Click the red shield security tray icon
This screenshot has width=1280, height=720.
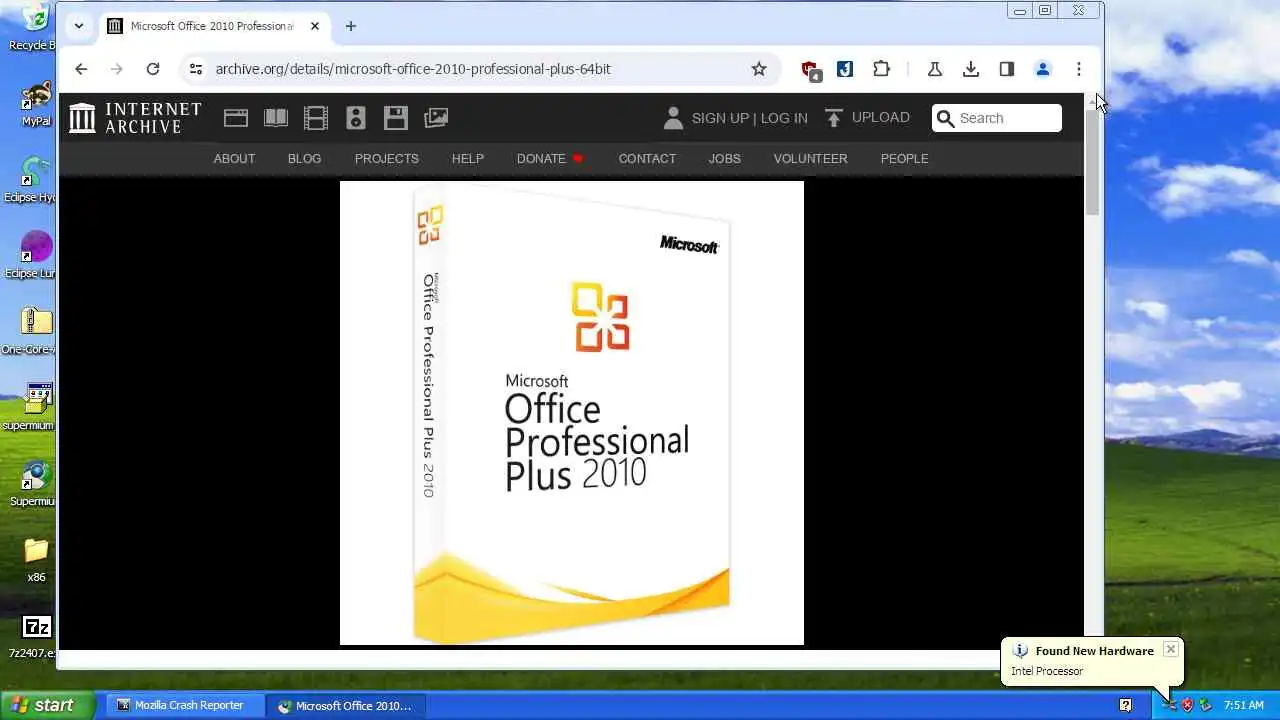(x=1187, y=705)
